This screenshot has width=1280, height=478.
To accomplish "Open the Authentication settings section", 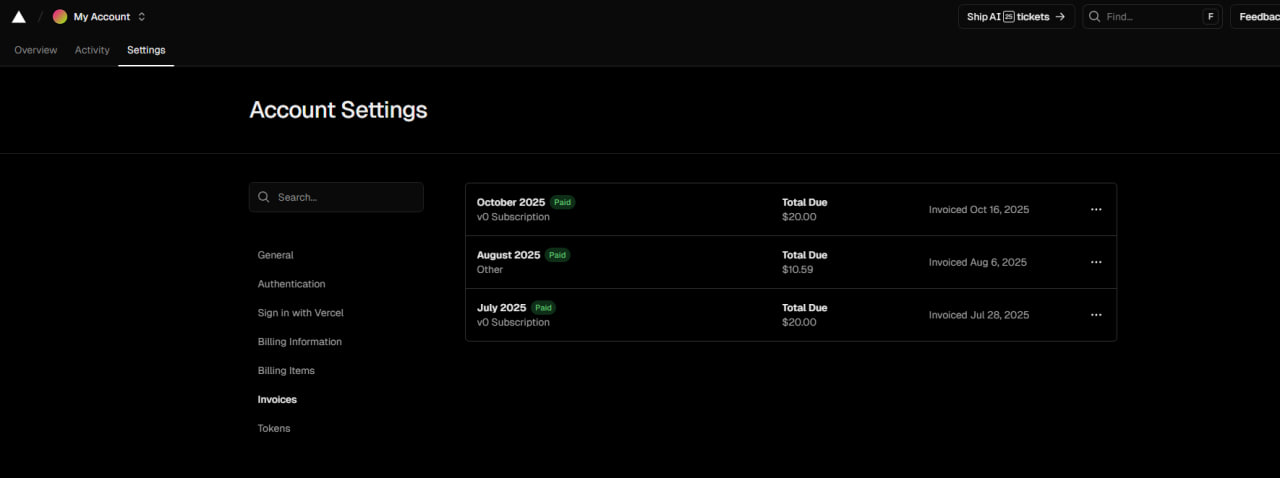I will click(291, 284).
